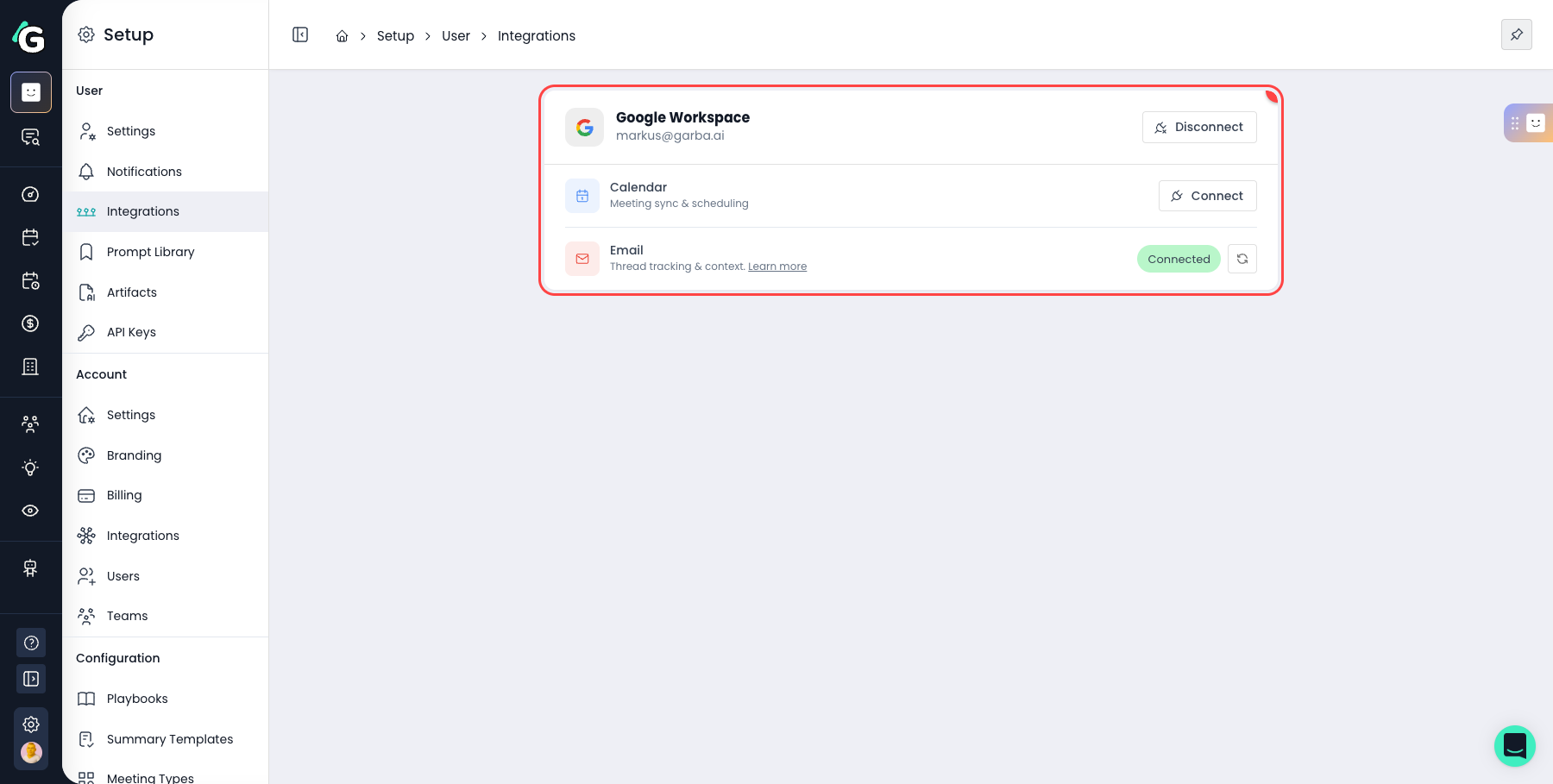Image resolution: width=1553 pixels, height=784 pixels.
Task: Open Branding under Account
Action: [x=134, y=455]
